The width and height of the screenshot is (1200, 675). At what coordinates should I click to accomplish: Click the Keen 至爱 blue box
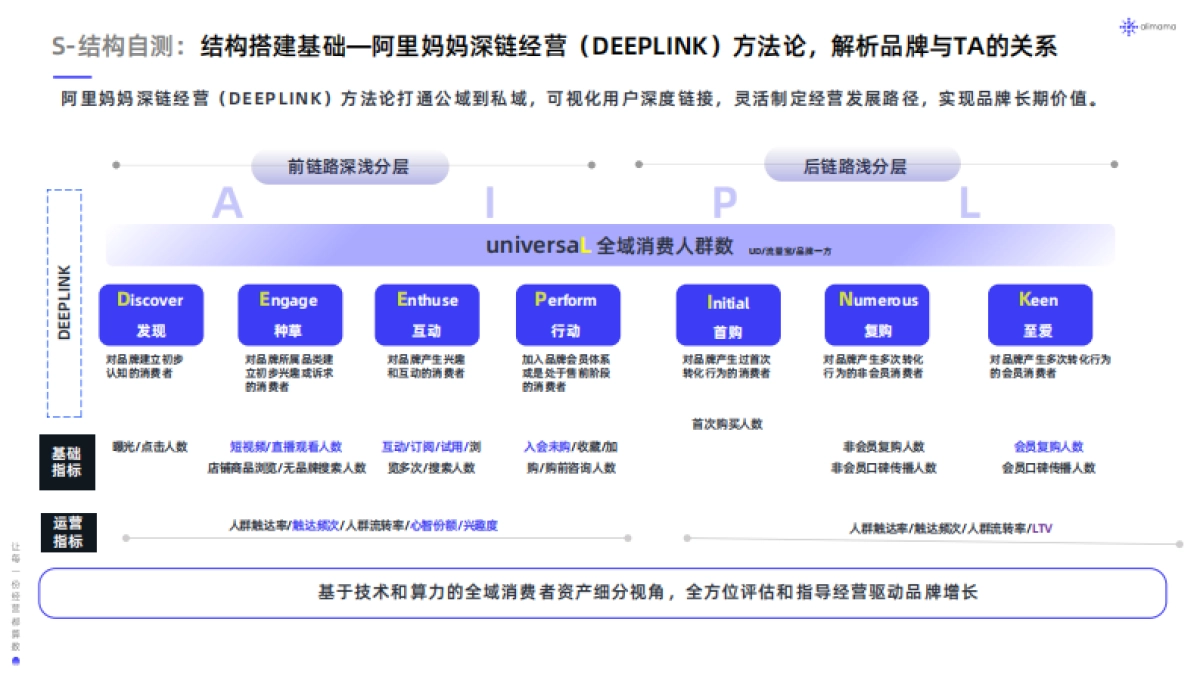[1039, 314]
